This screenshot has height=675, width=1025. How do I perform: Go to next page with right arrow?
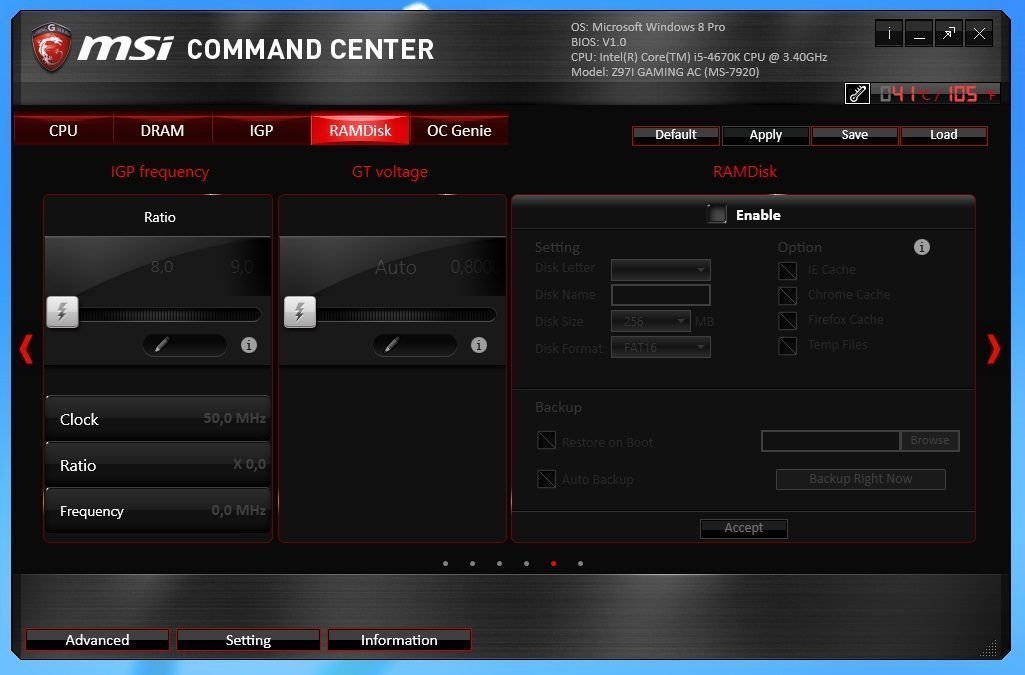point(993,348)
